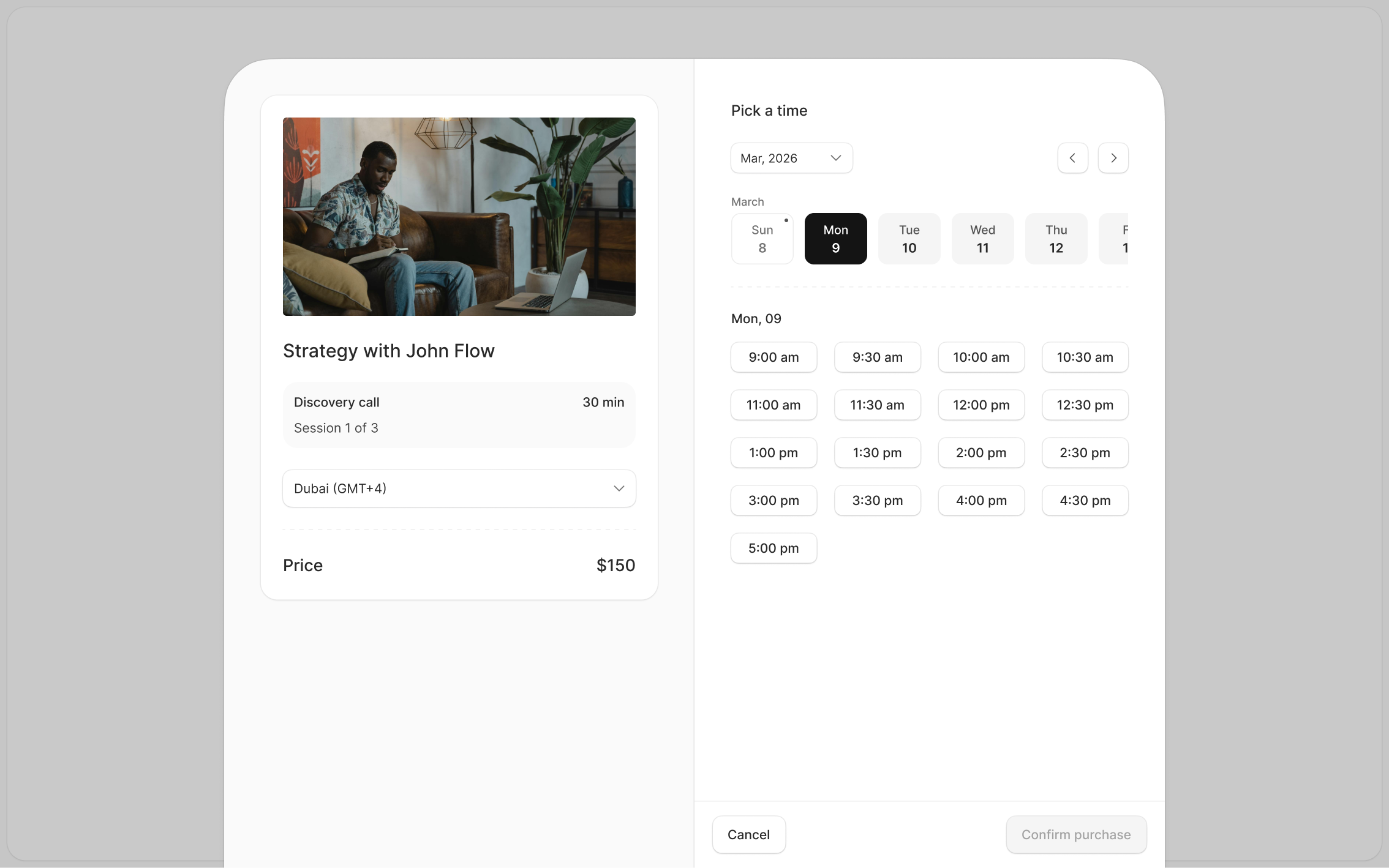Choose Wed 11 date
The height and width of the screenshot is (868, 1389).
[982, 239]
